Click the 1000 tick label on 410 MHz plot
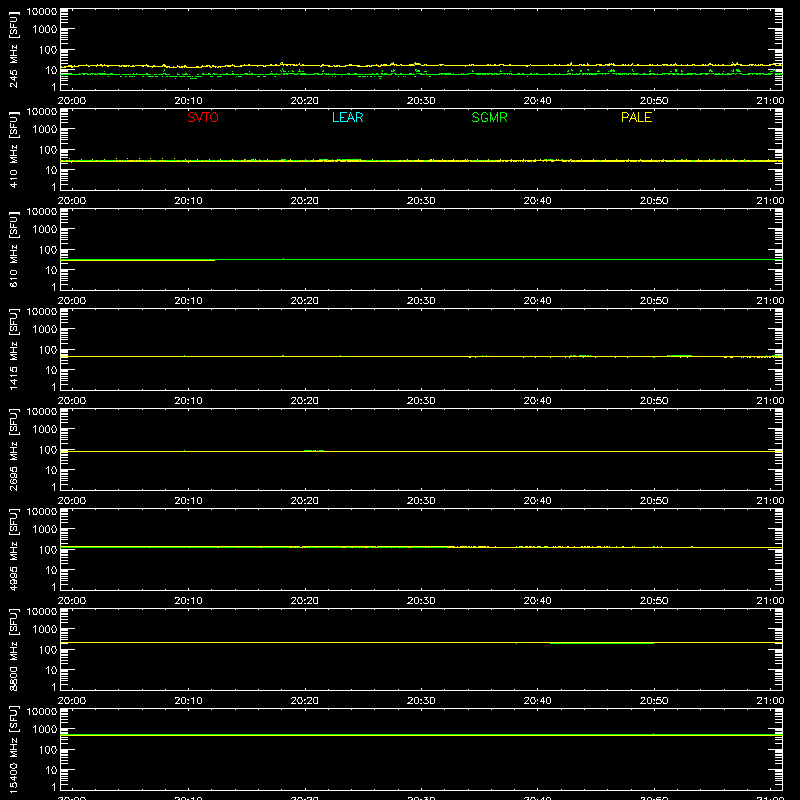The width and height of the screenshot is (800, 800). (x=45, y=130)
